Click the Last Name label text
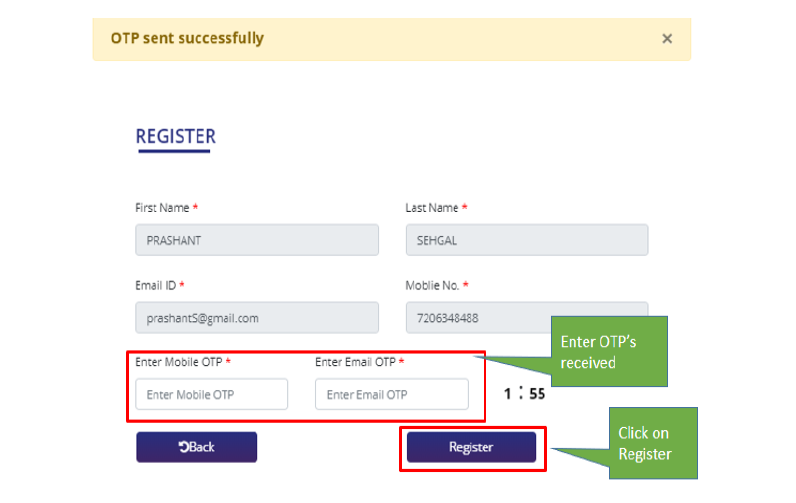Screen dimensions: 796x503 coord(432,208)
